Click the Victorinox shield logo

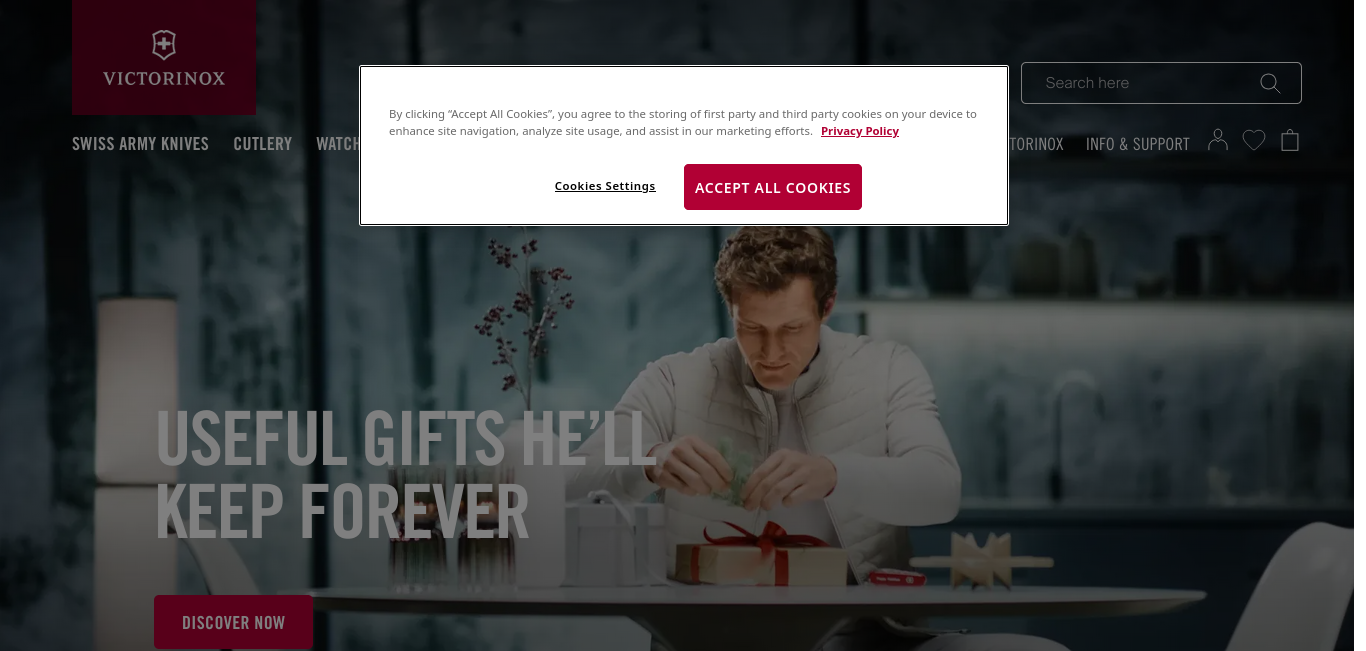[164, 45]
